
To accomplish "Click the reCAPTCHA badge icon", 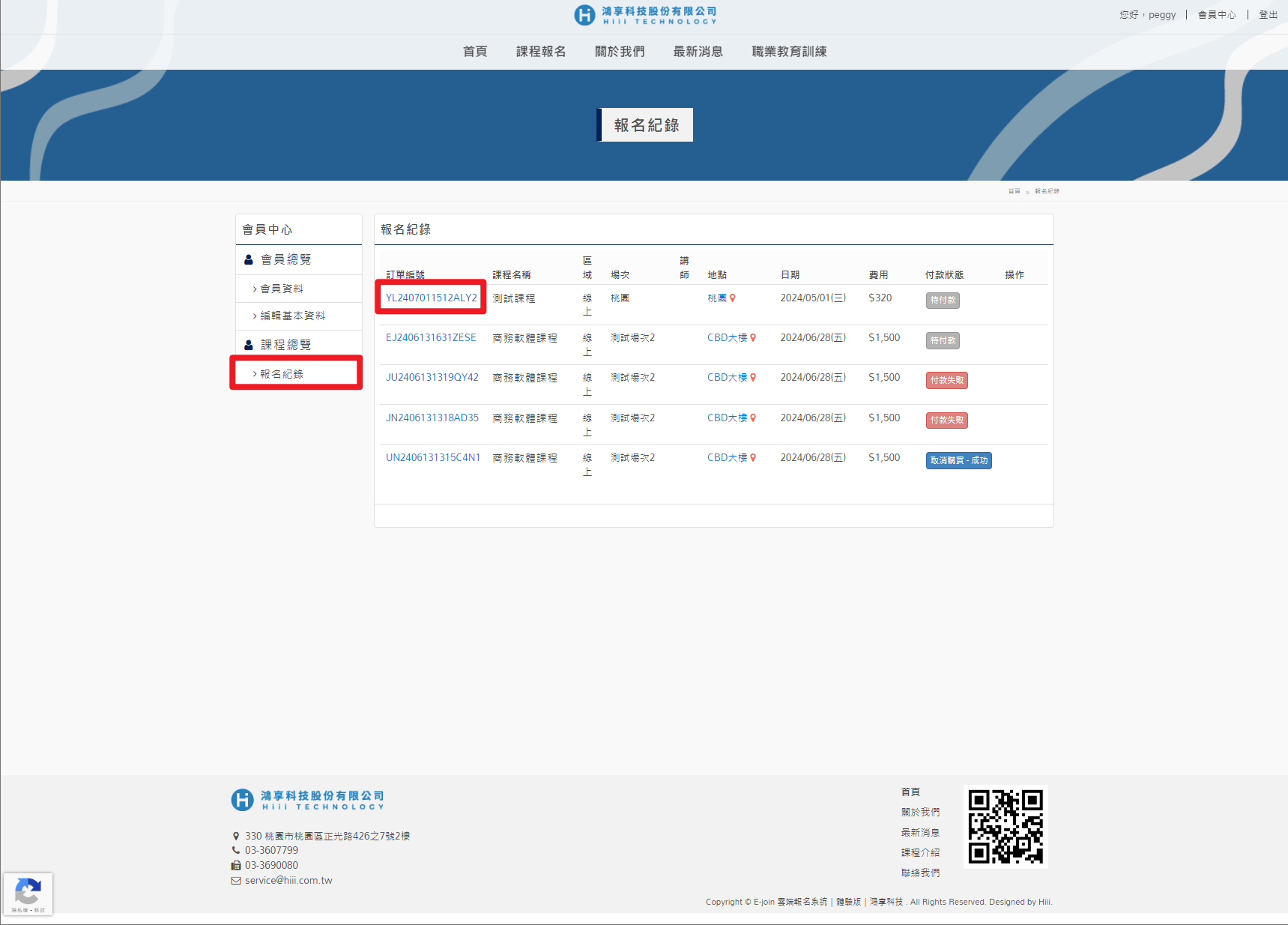I will pyautogui.click(x=28, y=894).
